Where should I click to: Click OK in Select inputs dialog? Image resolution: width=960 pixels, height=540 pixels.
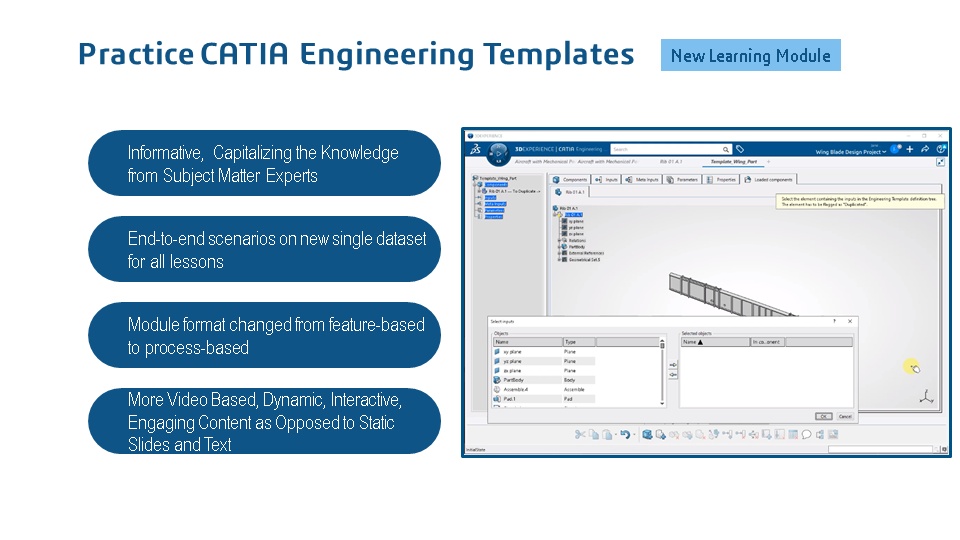pyautogui.click(x=823, y=416)
